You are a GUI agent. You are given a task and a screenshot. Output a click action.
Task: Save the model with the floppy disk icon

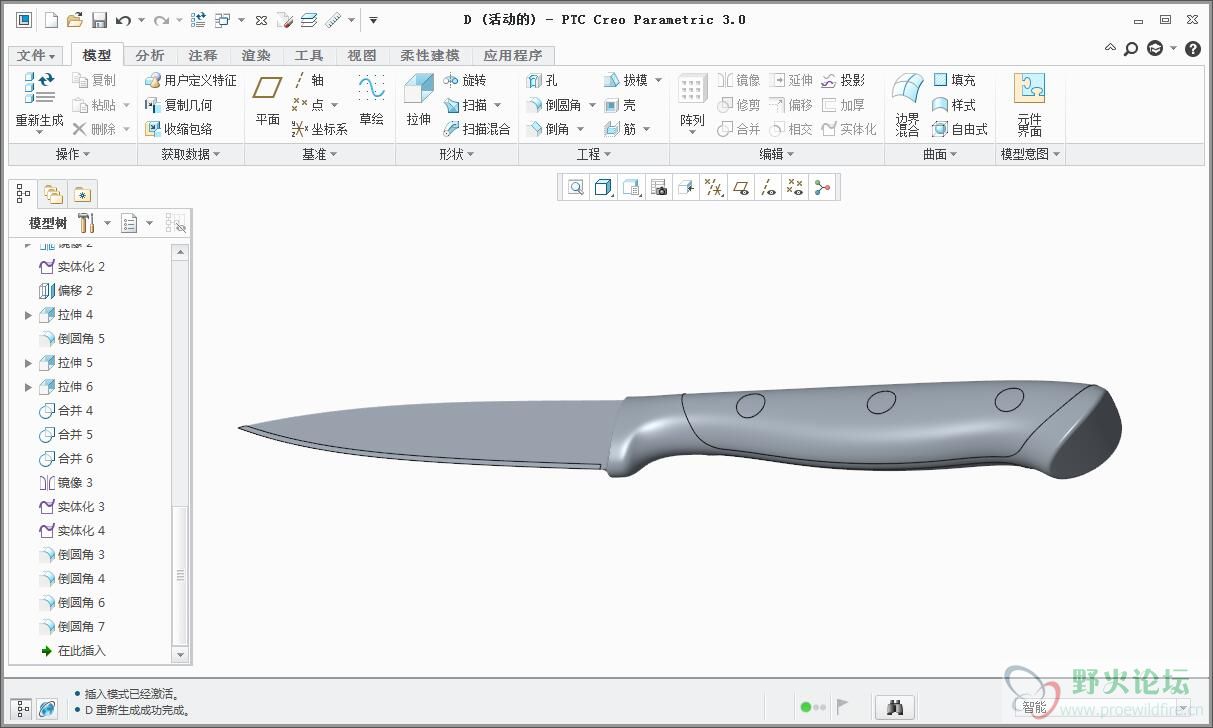(x=99, y=20)
